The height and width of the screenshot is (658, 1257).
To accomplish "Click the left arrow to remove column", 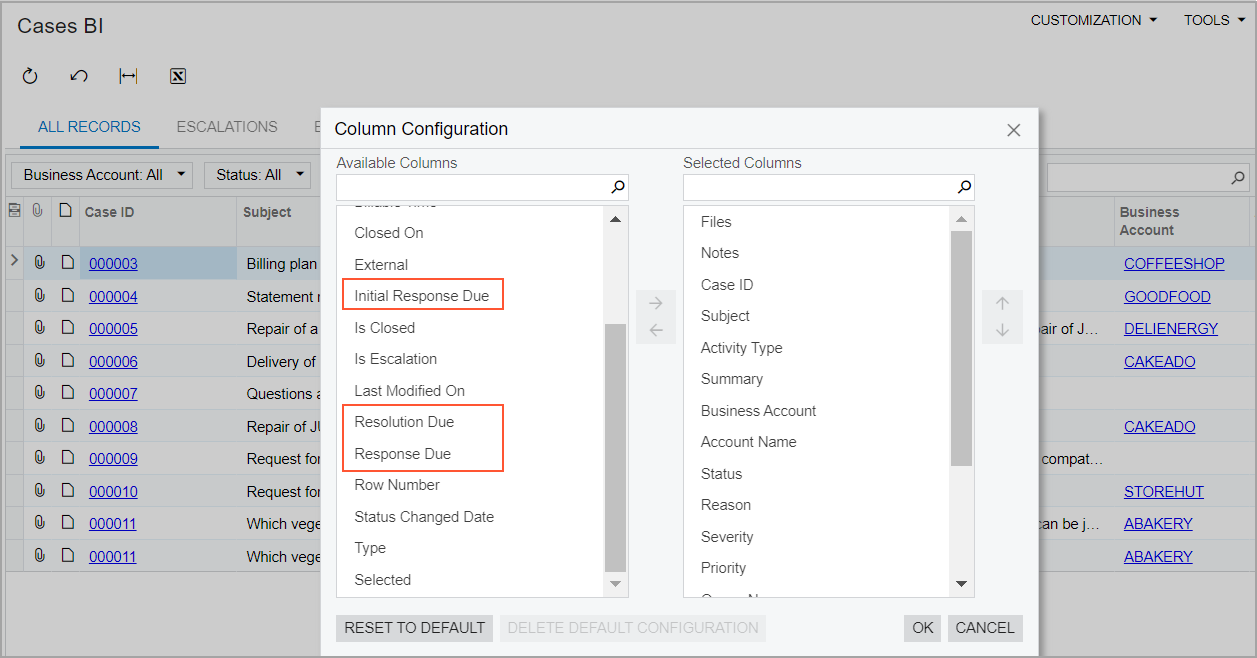I will (x=655, y=331).
